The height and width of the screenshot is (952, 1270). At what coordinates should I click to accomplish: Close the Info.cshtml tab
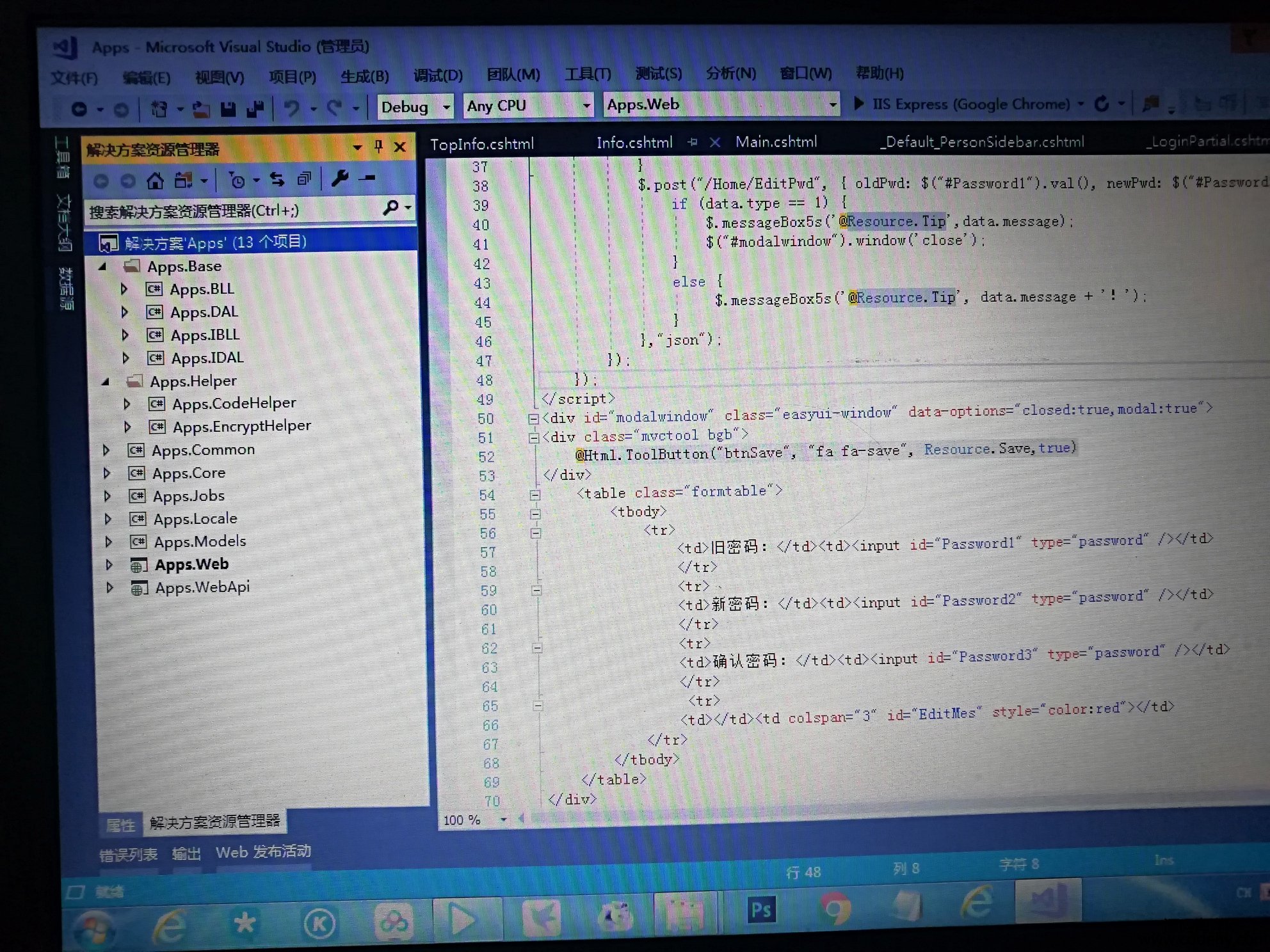[x=715, y=142]
